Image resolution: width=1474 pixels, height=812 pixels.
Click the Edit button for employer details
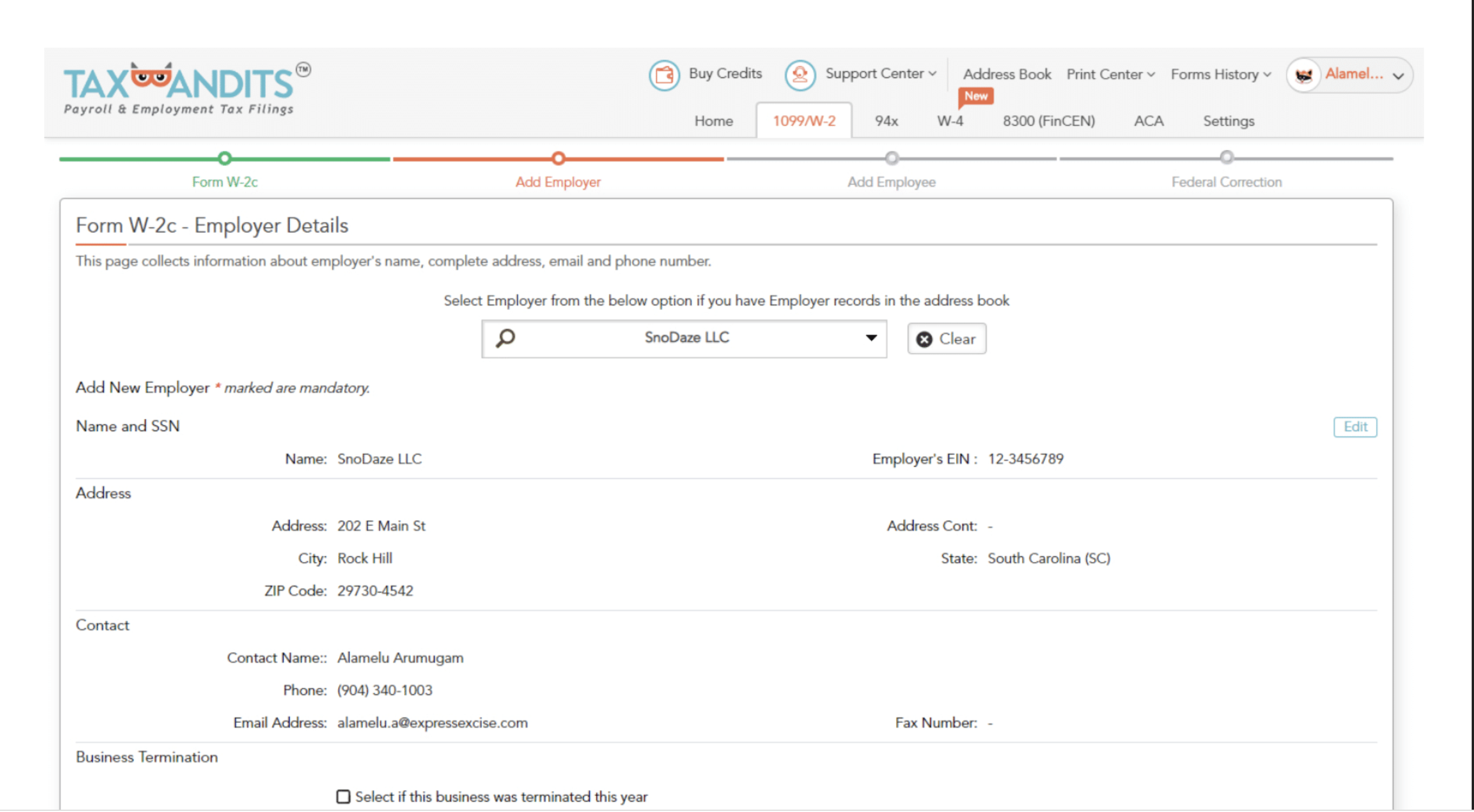(1355, 427)
